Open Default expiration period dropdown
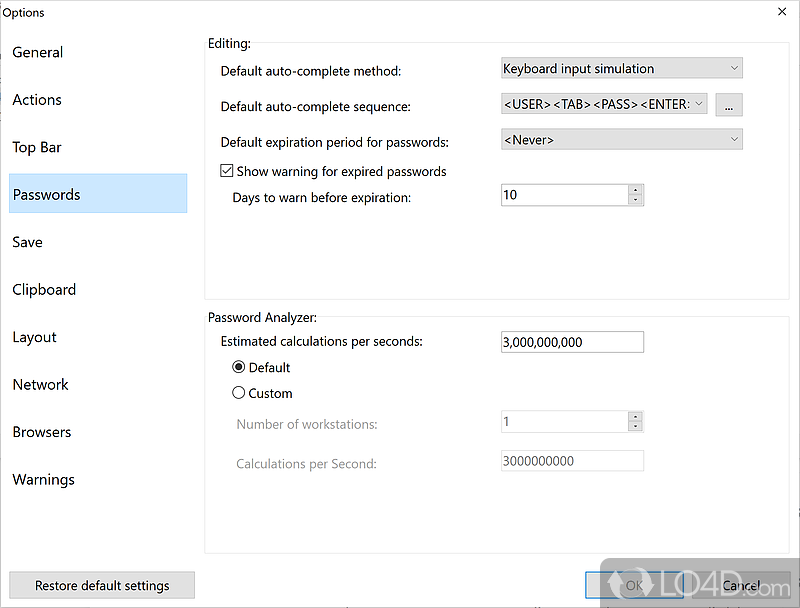This screenshot has height=608, width=800. point(621,140)
